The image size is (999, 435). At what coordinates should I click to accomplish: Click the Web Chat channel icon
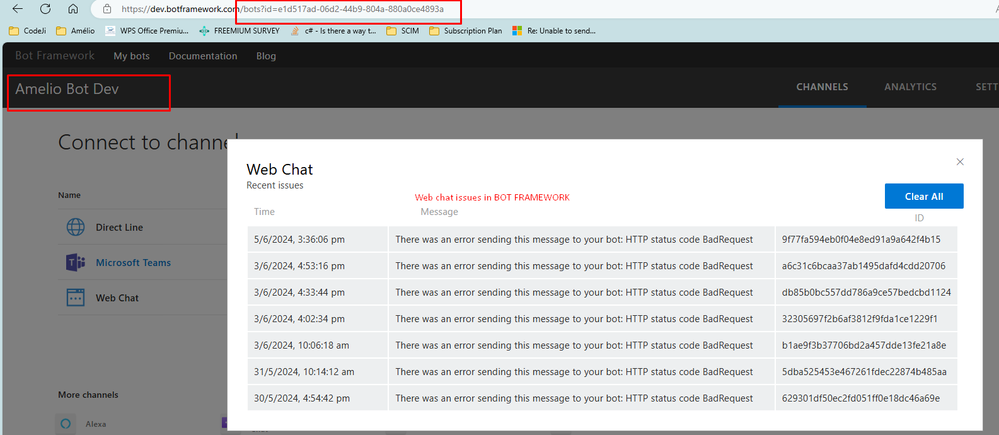76,297
